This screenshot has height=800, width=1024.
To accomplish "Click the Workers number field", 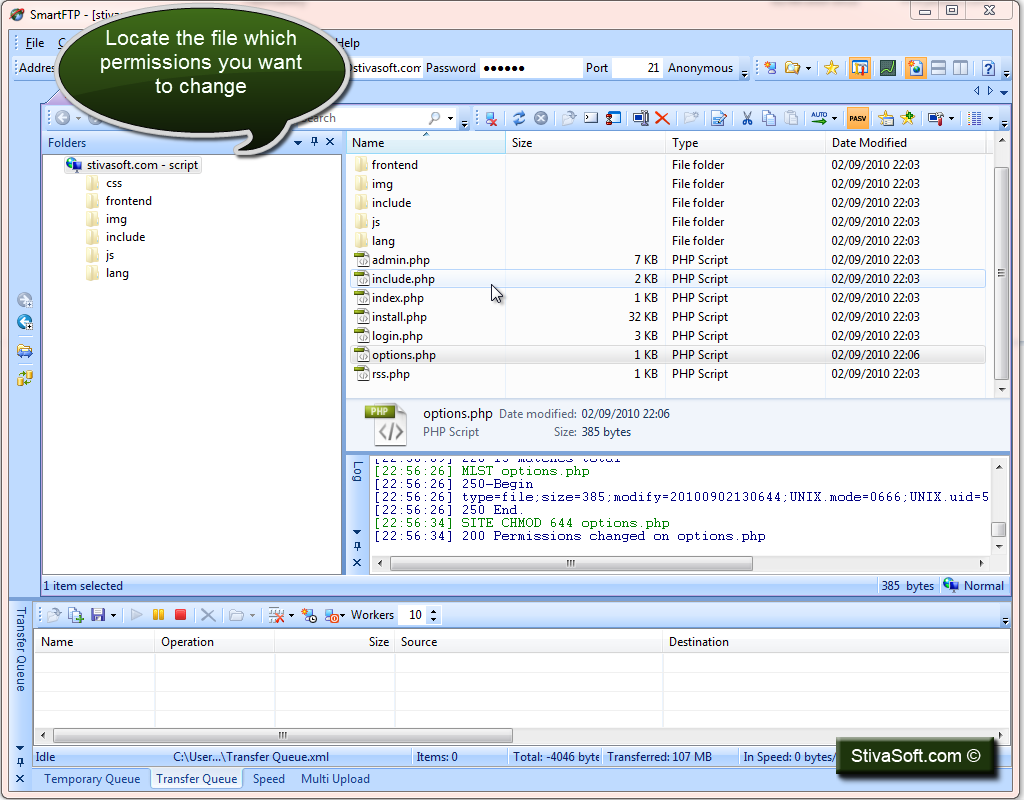I will pyautogui.click(x=415, y=615).
